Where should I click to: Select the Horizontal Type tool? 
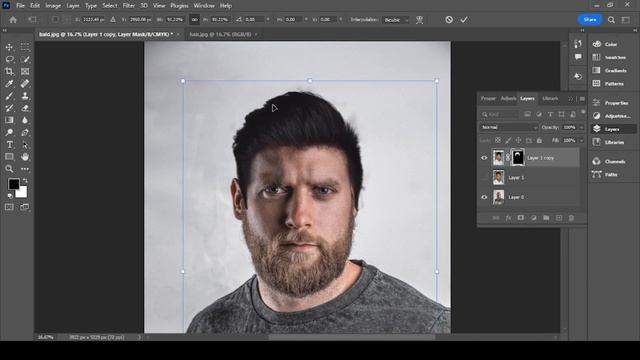coord(9,144)
